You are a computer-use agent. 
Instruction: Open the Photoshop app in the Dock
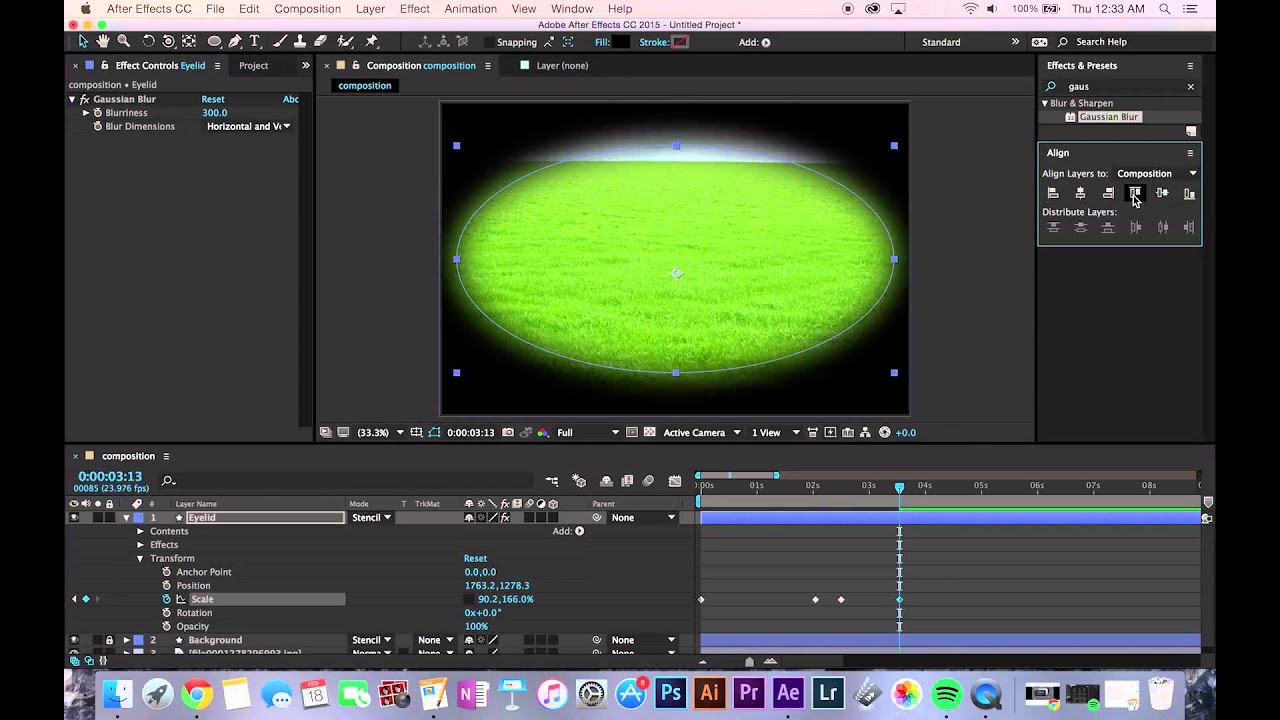coord(670,693)
